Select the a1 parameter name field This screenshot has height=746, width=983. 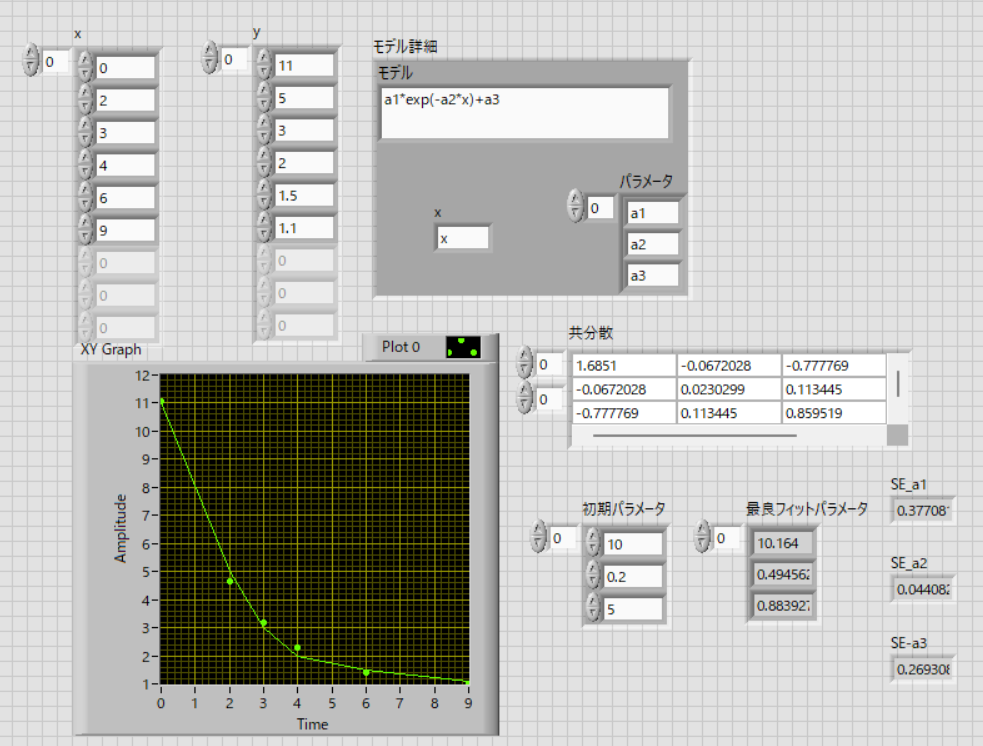[x=652, y=212]
